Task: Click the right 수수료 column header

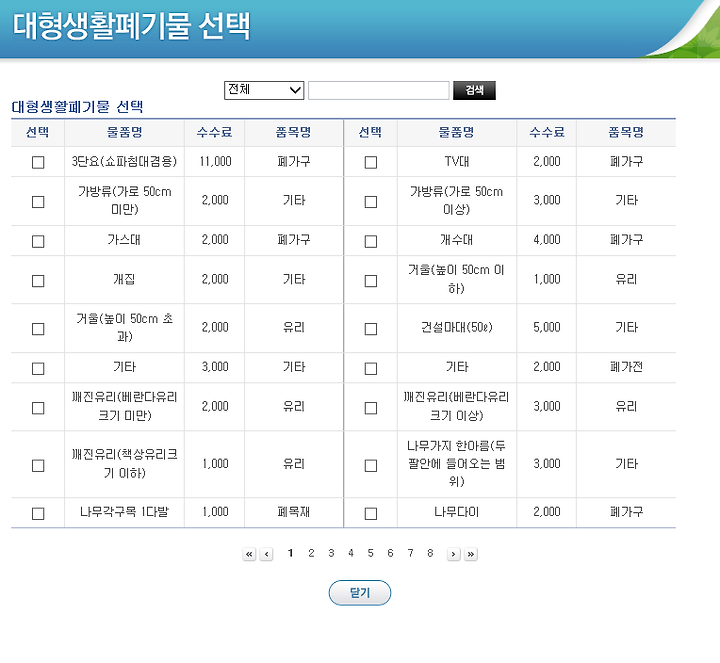Action: point(547,132)
